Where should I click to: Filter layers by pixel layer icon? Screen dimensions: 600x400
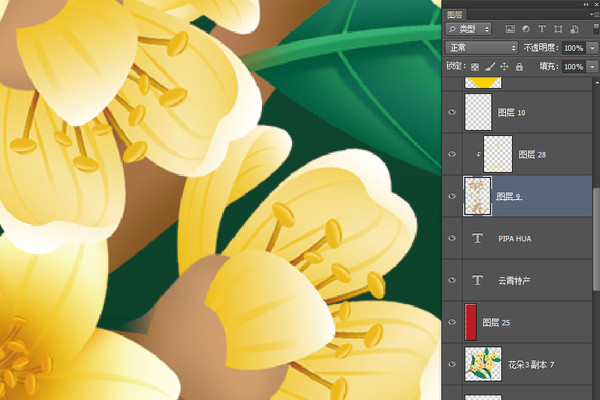point(510,29)
